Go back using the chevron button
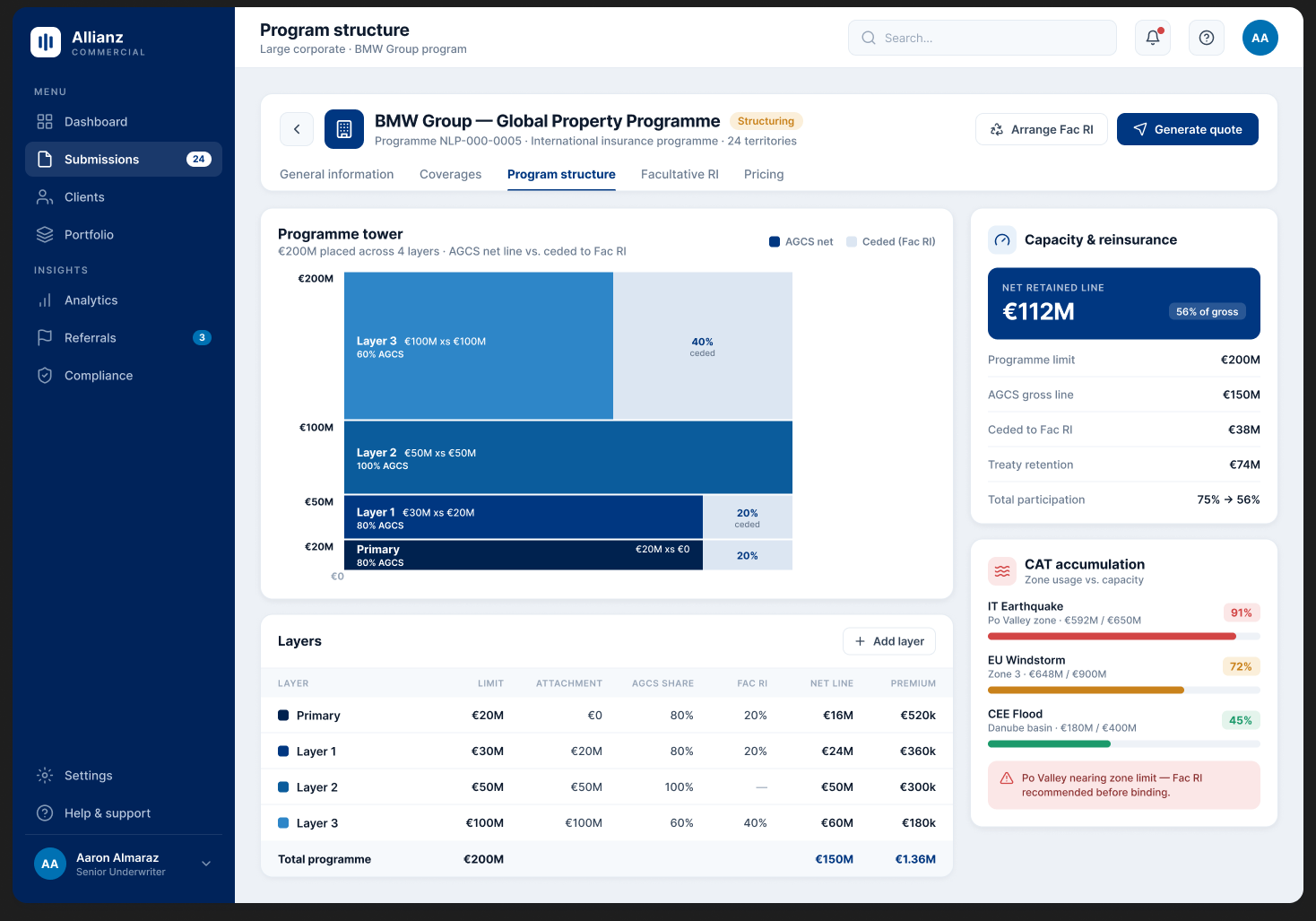1316x921 pixels. pos(297,129)
